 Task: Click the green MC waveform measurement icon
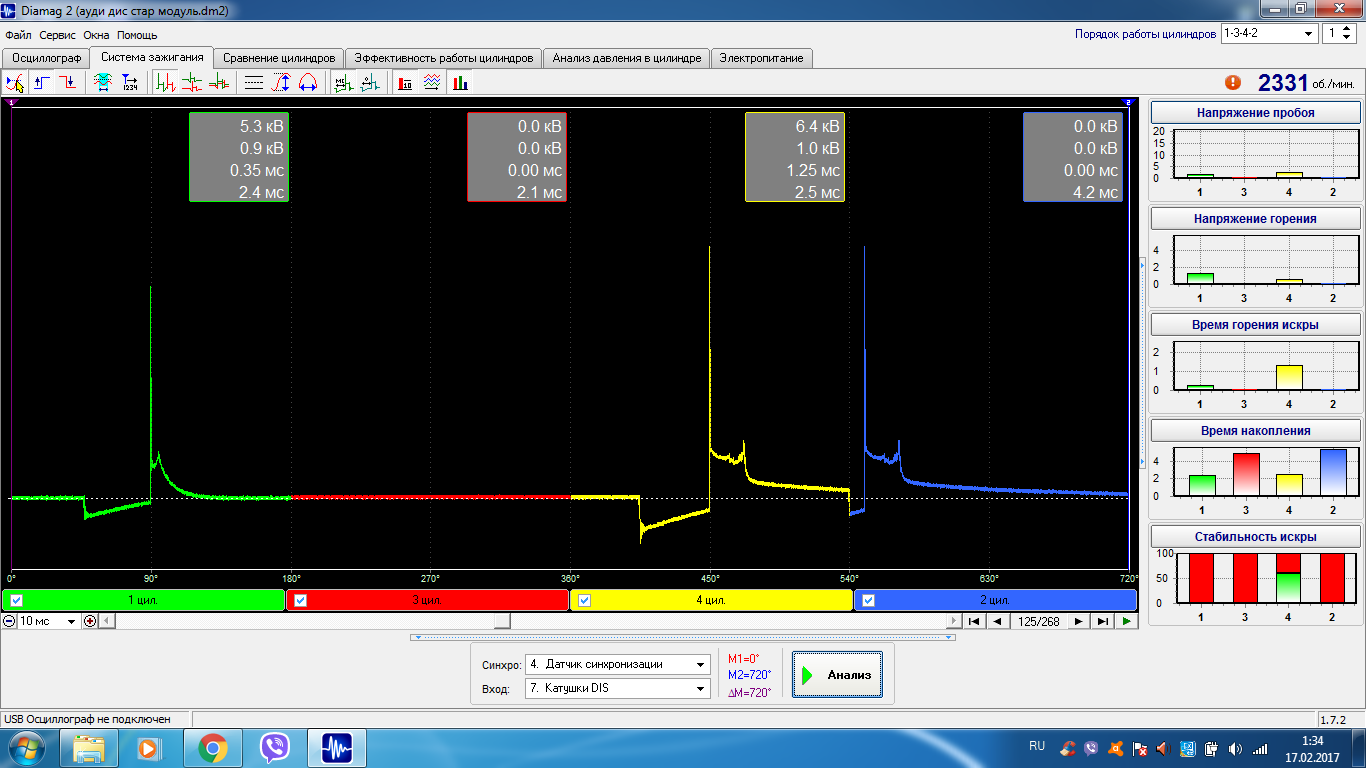pos(343,83)
